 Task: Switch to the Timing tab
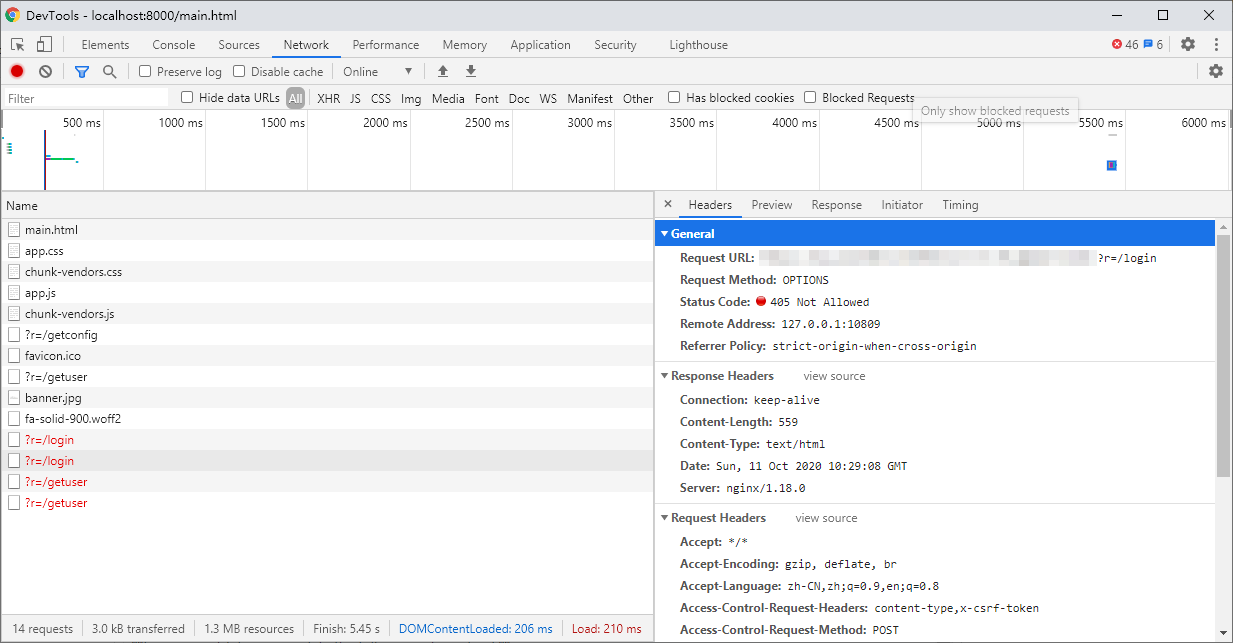[959, 205]
